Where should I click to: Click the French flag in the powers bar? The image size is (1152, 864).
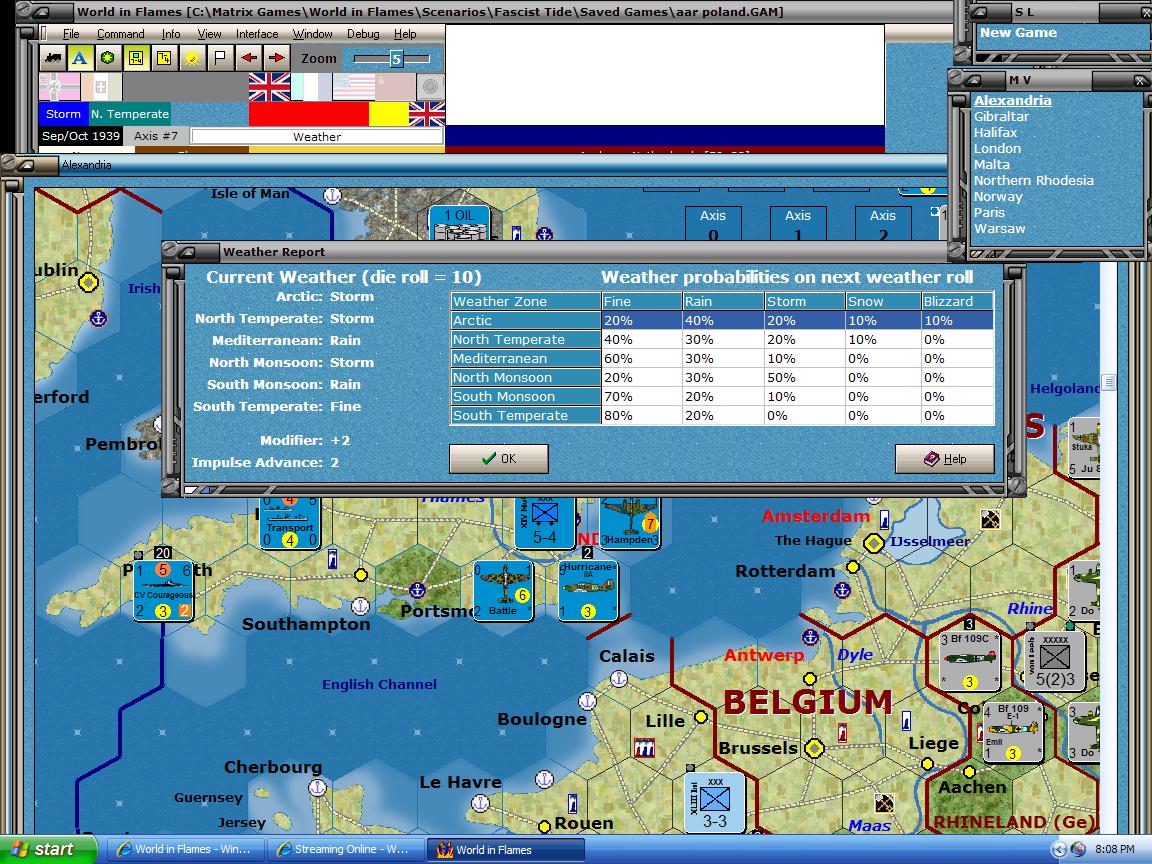coord(312,87)
